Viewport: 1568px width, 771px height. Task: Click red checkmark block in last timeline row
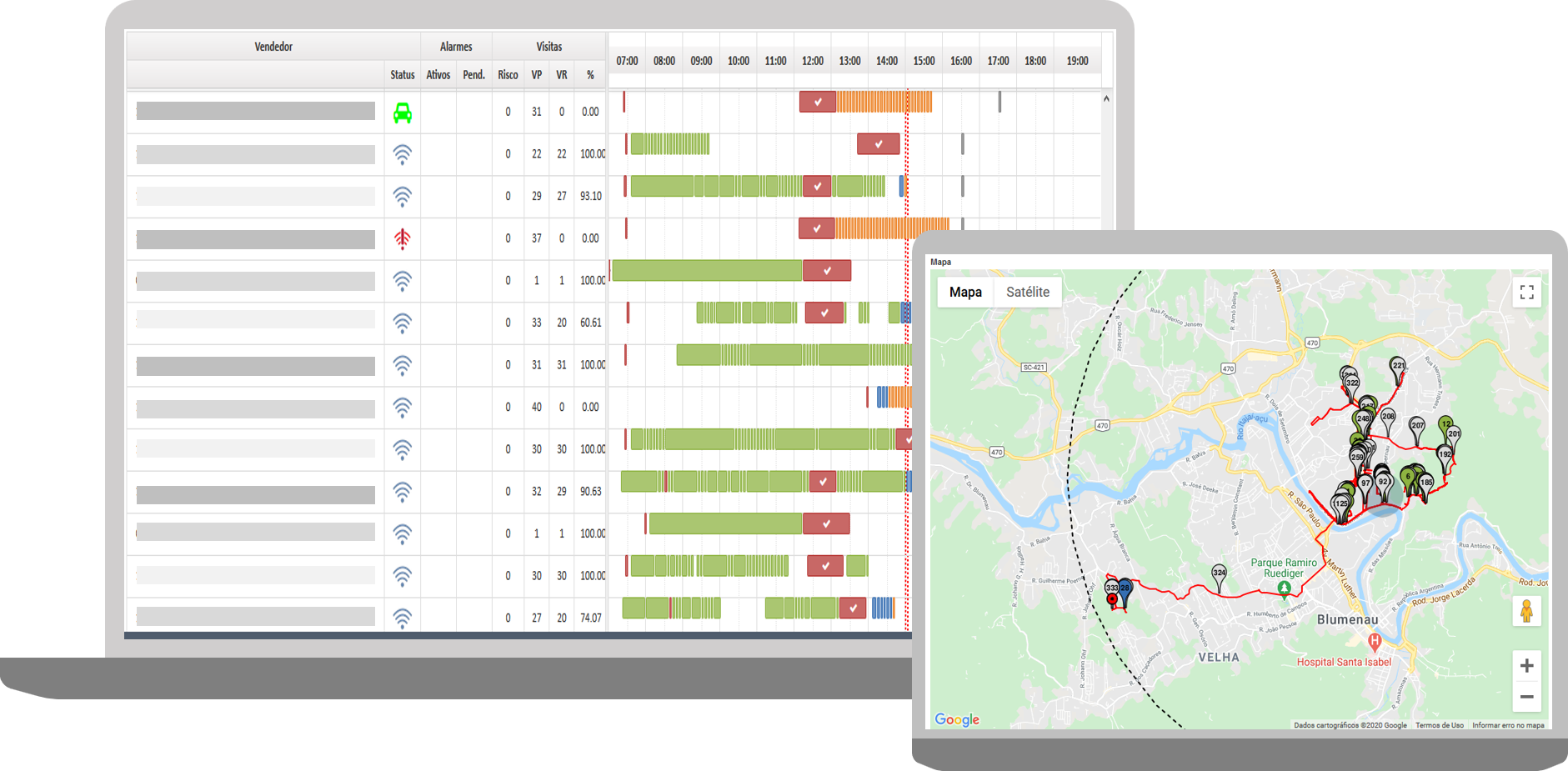tap(852, 608)
